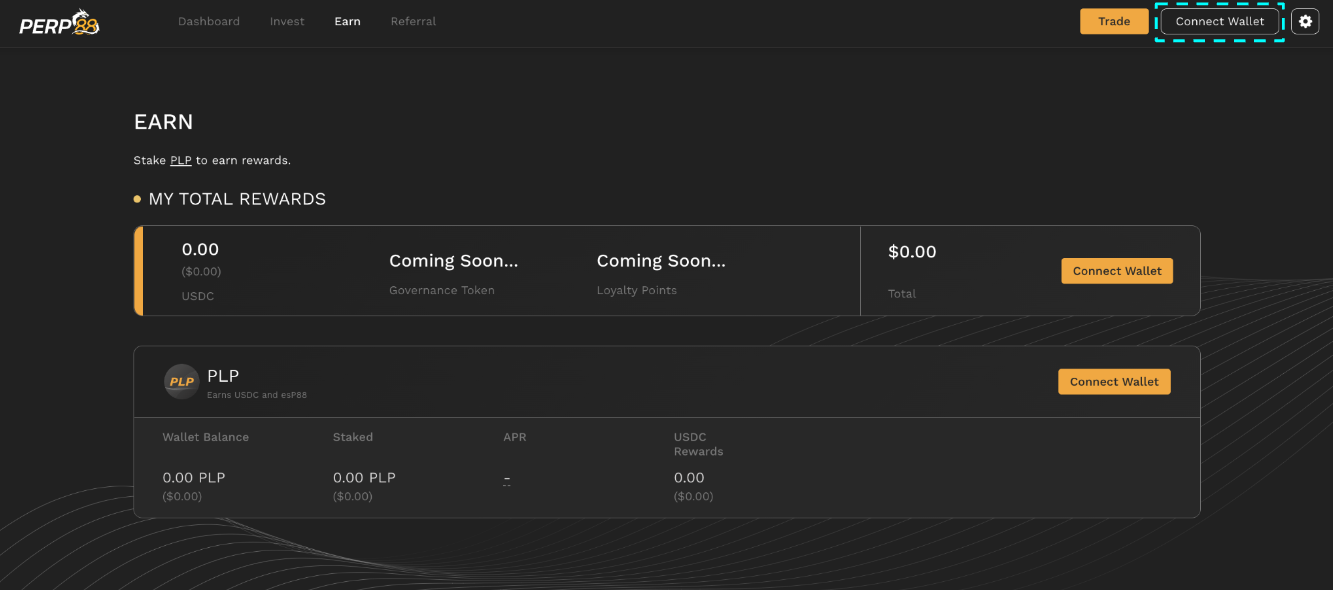Click Coming Soon above Loyalty Points
The width and height of the screenshot is (1333, 590).
[661, 261]
